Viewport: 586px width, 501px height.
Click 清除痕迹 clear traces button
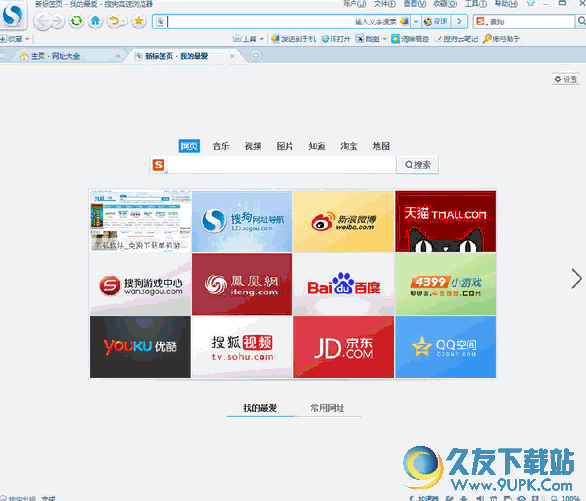[x=410, y=39]
